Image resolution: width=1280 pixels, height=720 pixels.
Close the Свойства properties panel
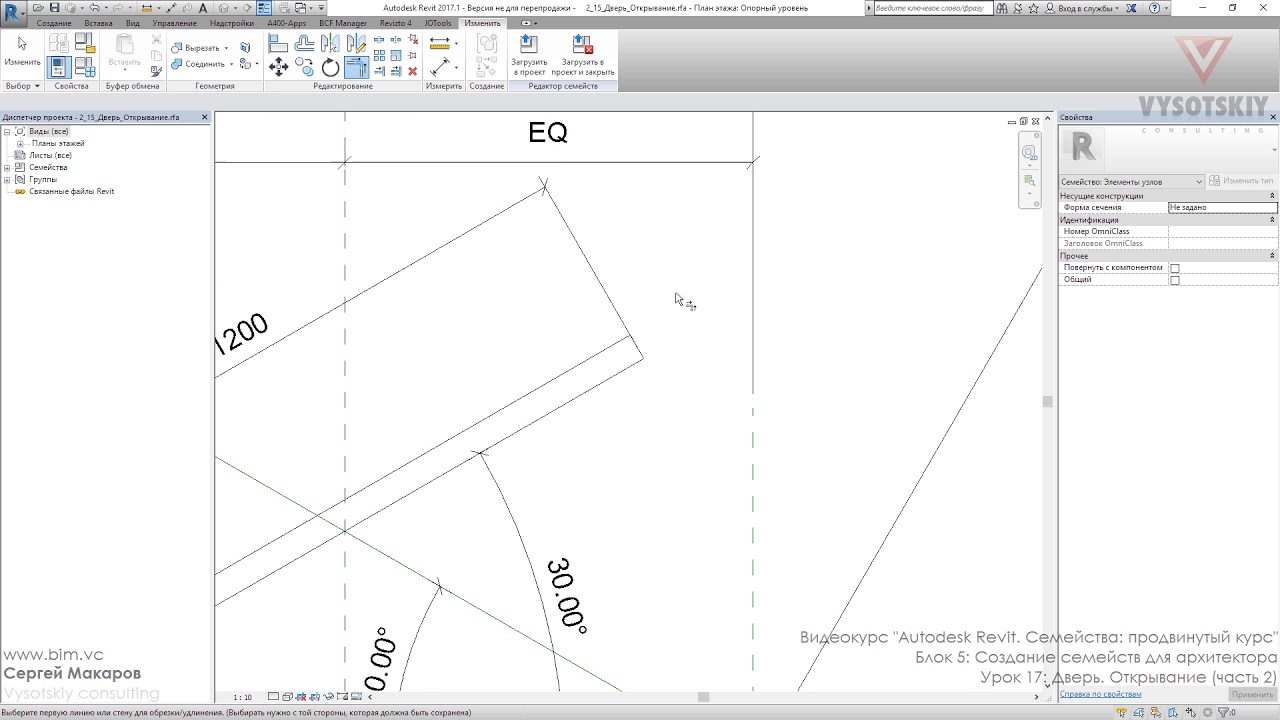pyautogui.click(x=1272, y=117)
